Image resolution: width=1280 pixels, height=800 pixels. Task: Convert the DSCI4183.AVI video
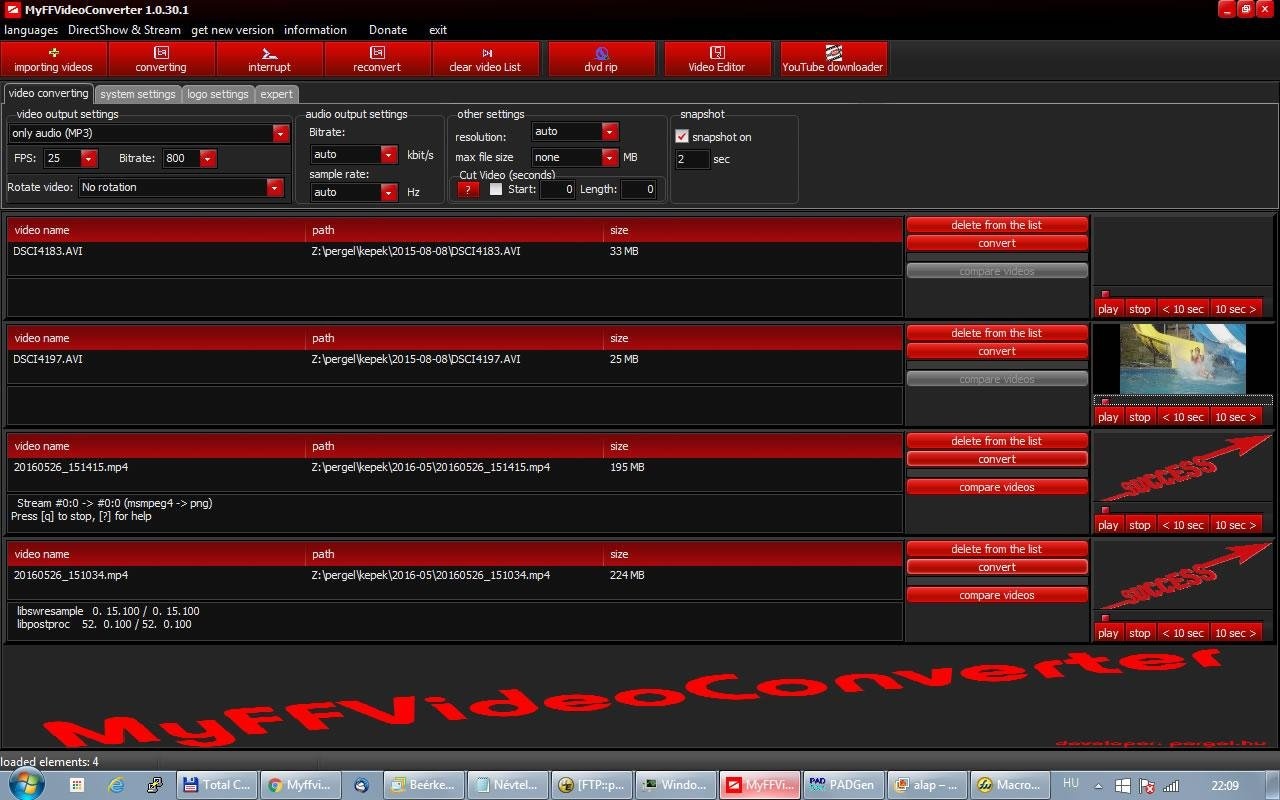point(997,243)
